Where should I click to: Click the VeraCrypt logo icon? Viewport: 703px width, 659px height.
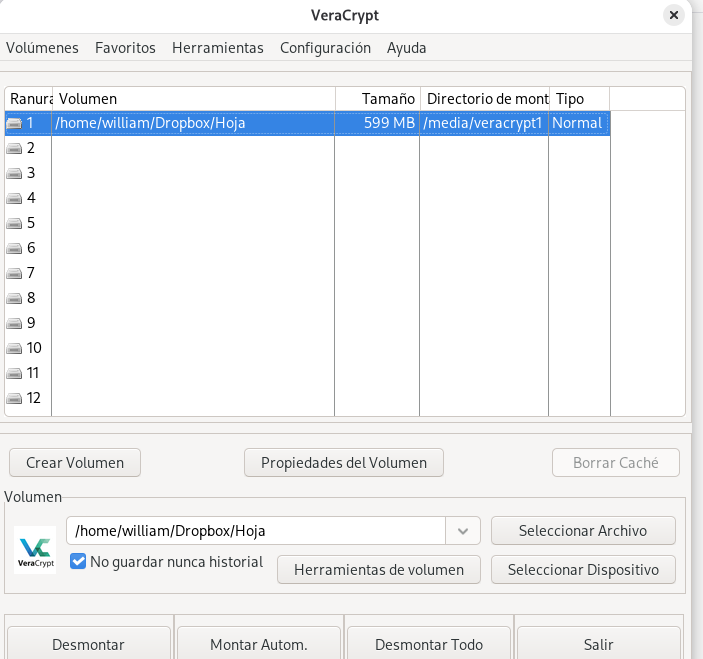(36, 549)
